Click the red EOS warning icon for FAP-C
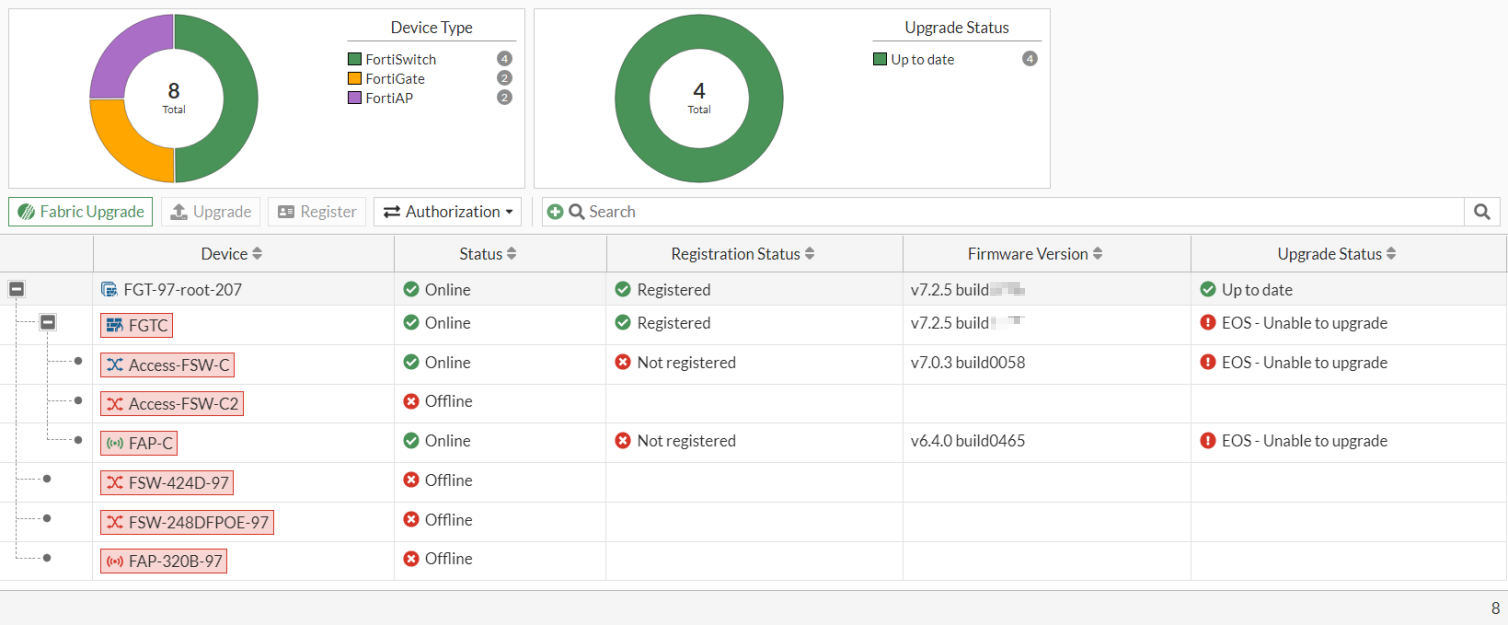The image size is (1508, 625). click(1208, 441)
